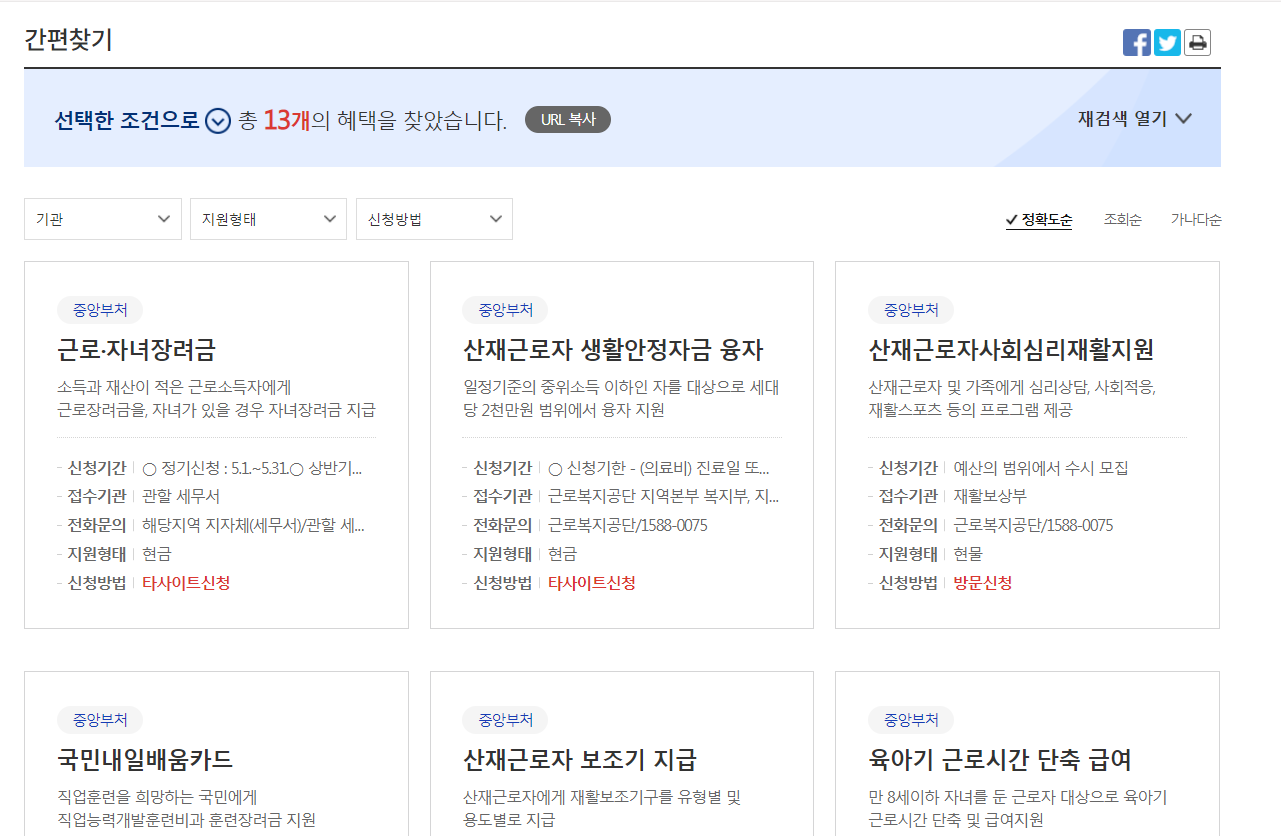
Task: Click the printer icon
Action: pyautogui.click(x=1197, y=42)
